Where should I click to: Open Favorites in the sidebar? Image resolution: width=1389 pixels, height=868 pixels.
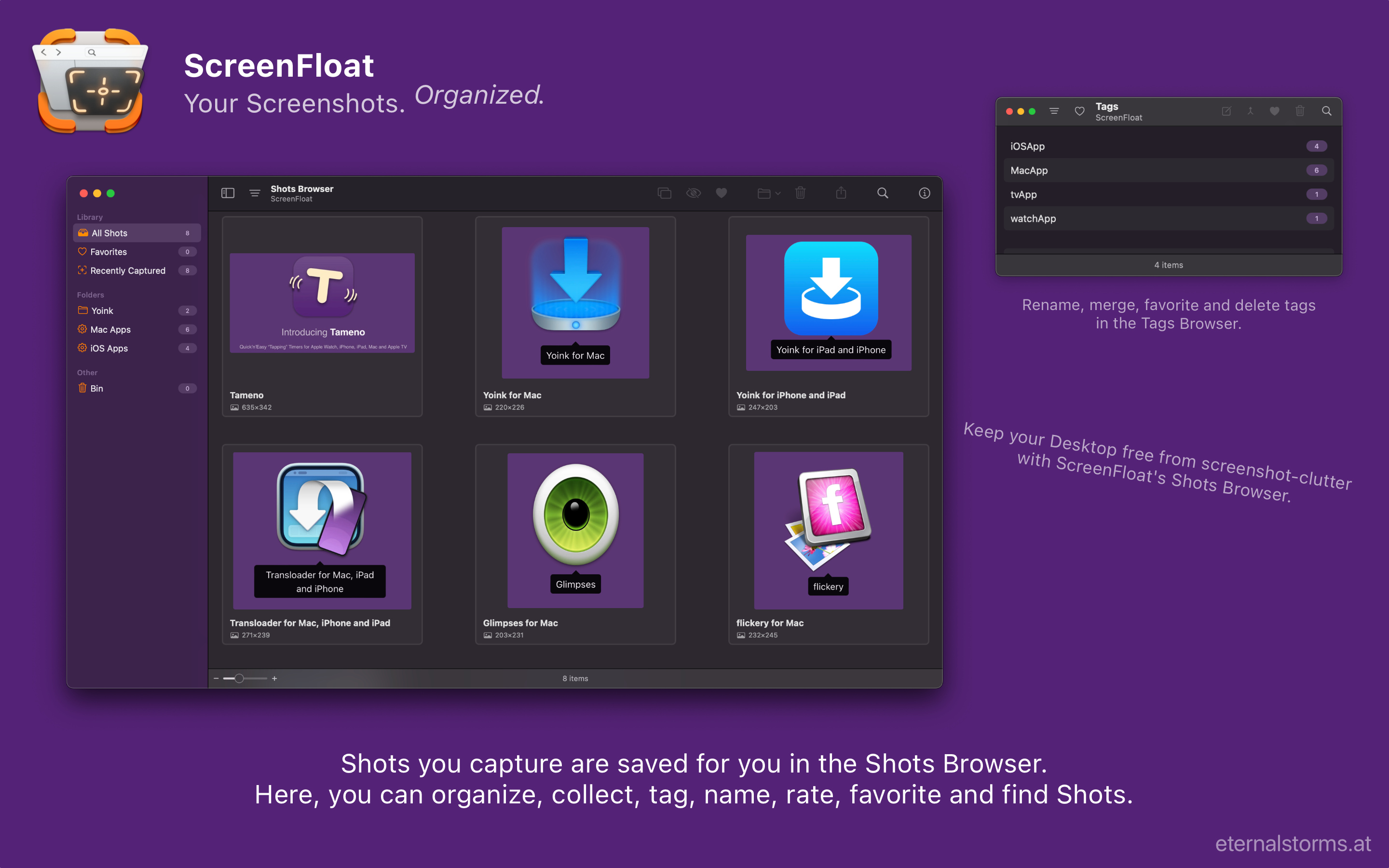136,252
